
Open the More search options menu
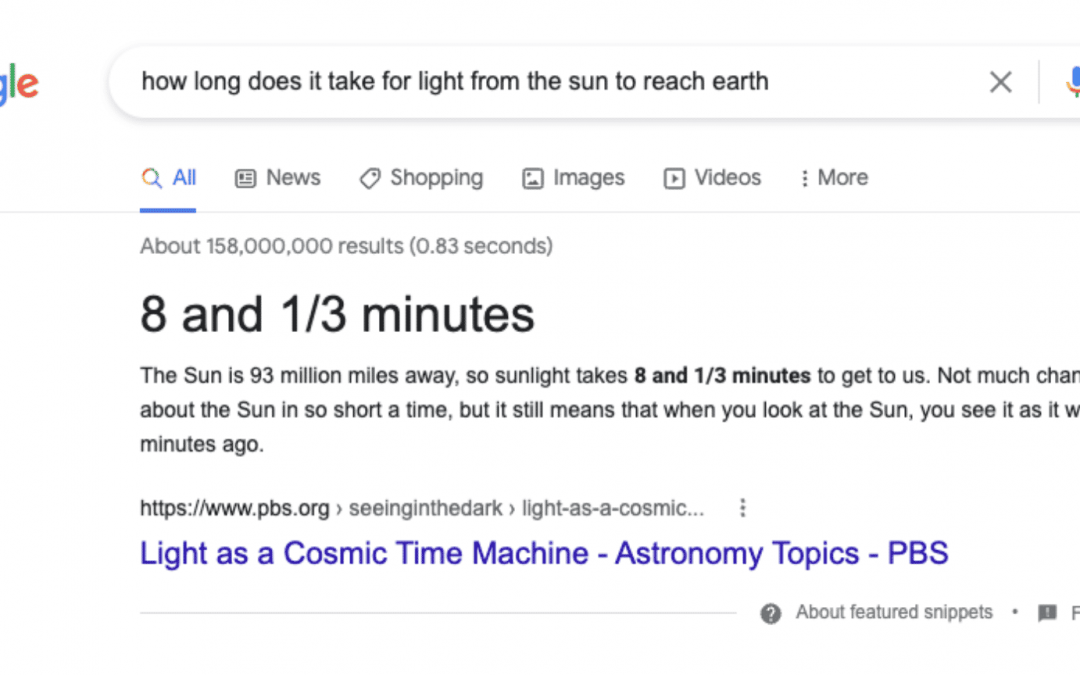[842, 177]
